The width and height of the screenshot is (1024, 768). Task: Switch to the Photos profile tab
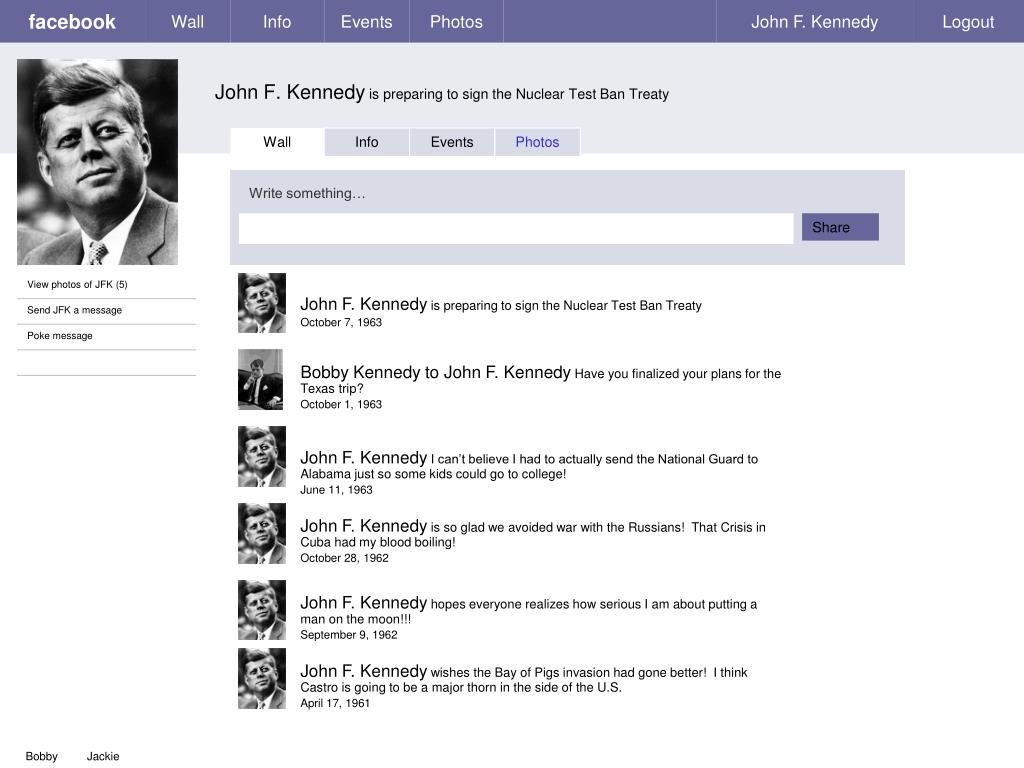click(x=537, y=142)
